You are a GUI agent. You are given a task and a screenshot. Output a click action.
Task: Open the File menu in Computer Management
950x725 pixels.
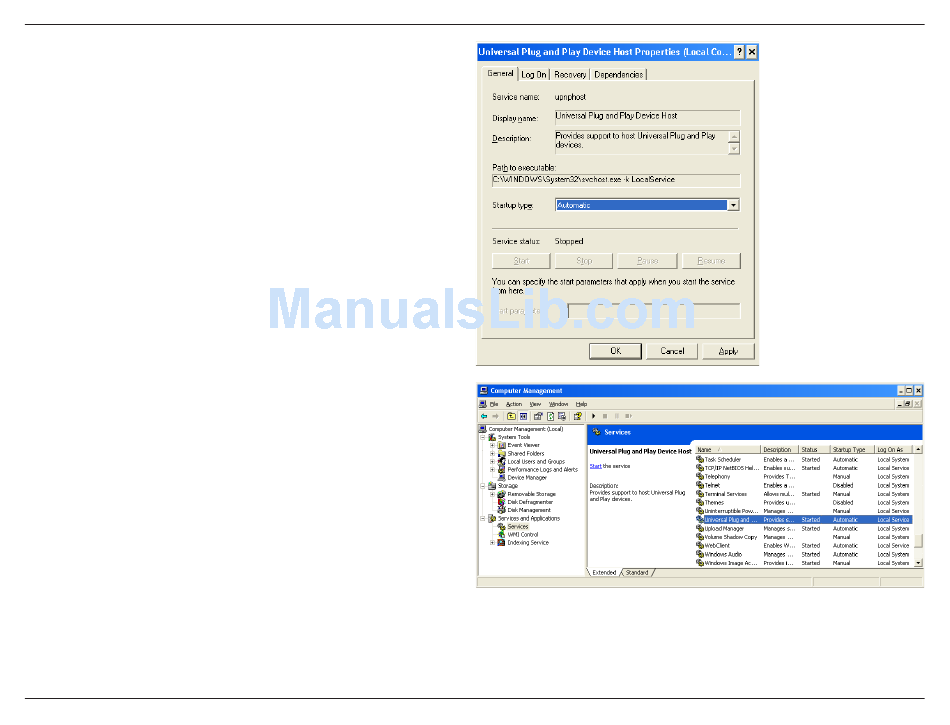494,404
